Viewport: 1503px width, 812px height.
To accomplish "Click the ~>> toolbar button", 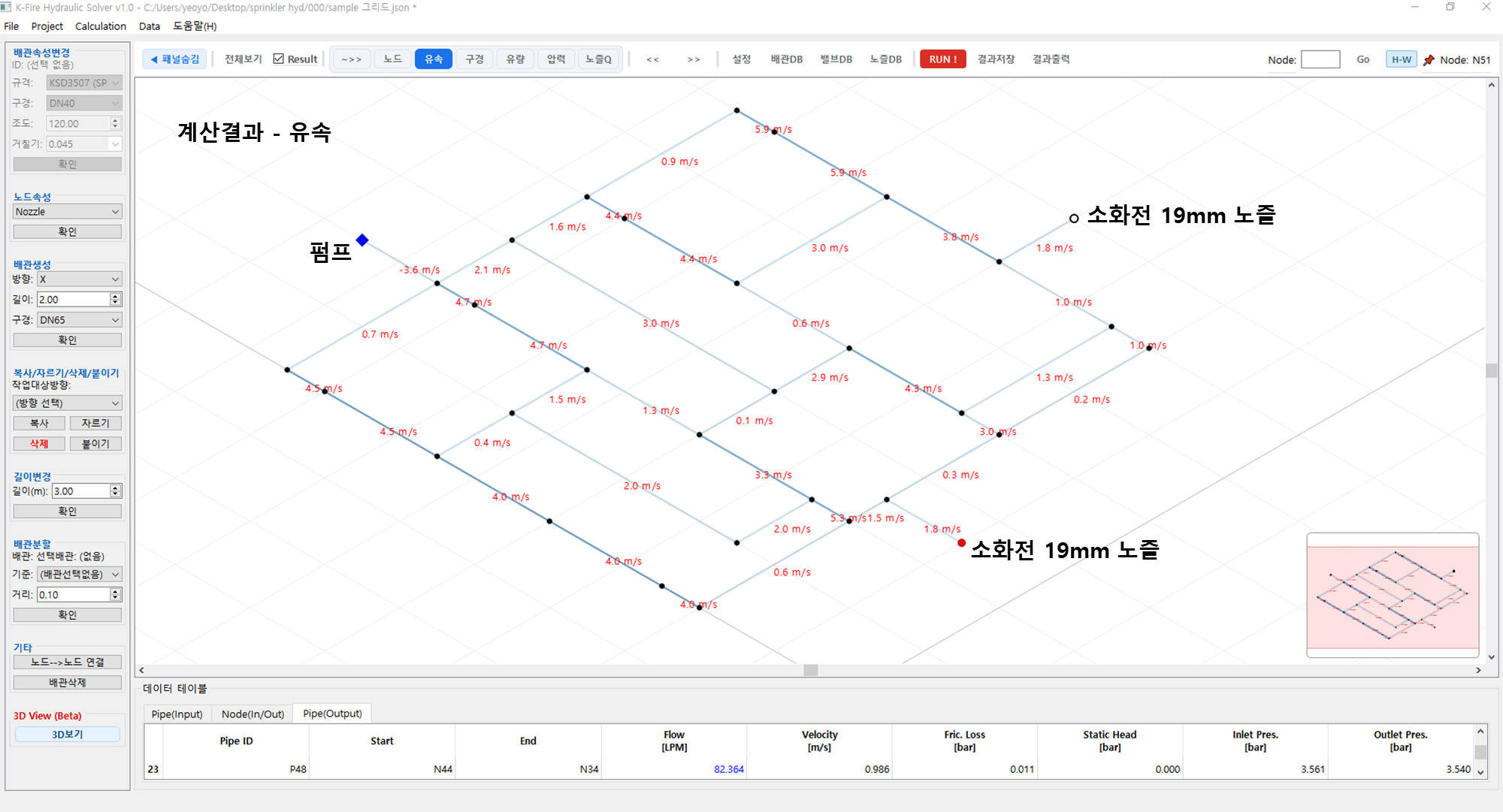I will point(351,59).
